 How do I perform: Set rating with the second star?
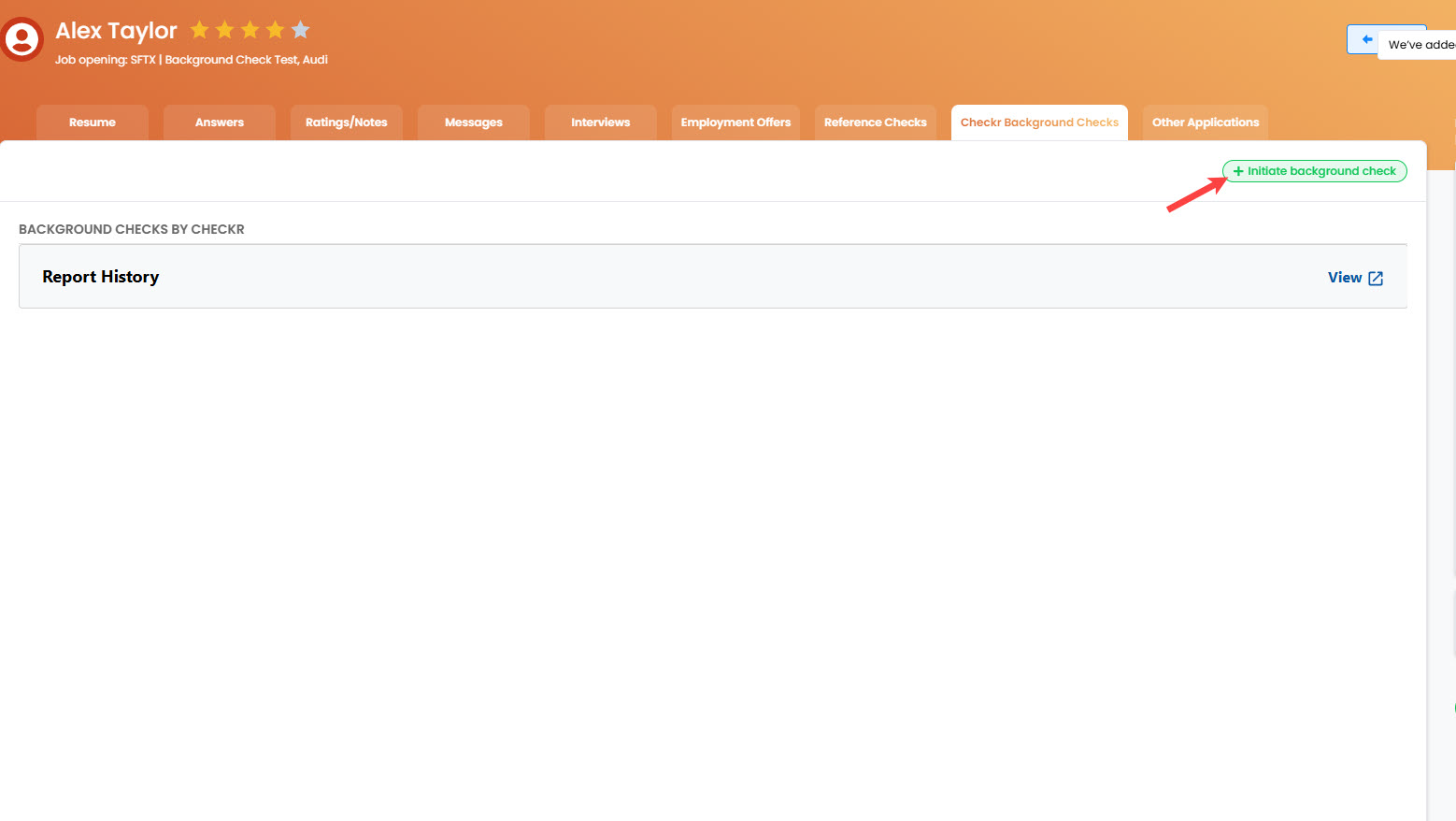click(x=224, y=30)
